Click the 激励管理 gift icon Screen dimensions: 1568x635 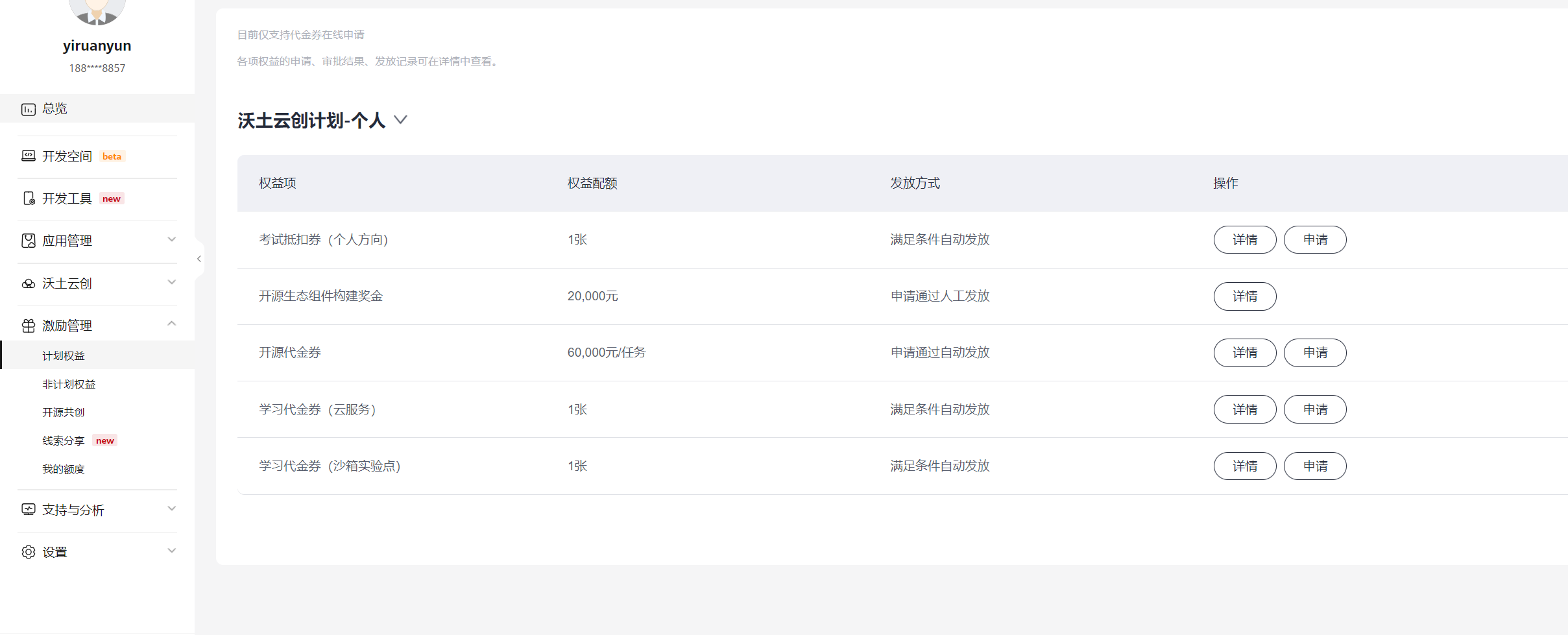tap(29, 326)
